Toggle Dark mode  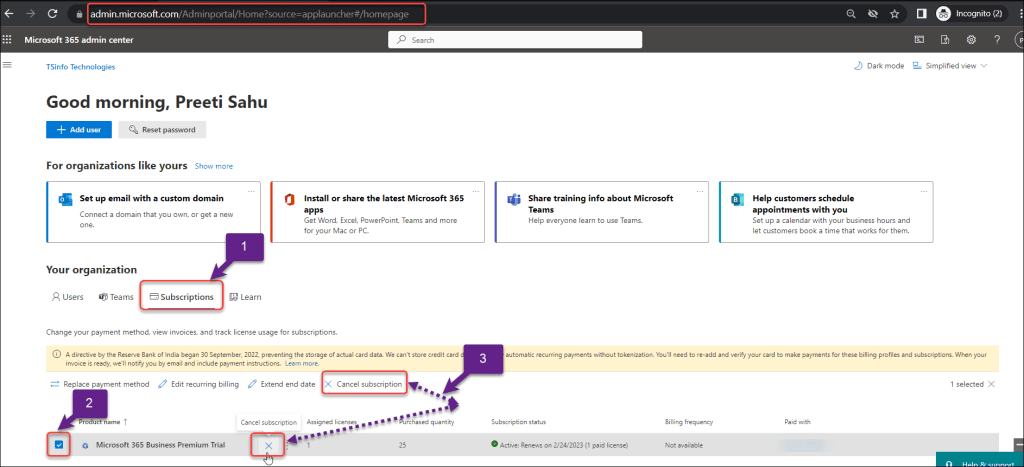878,66
